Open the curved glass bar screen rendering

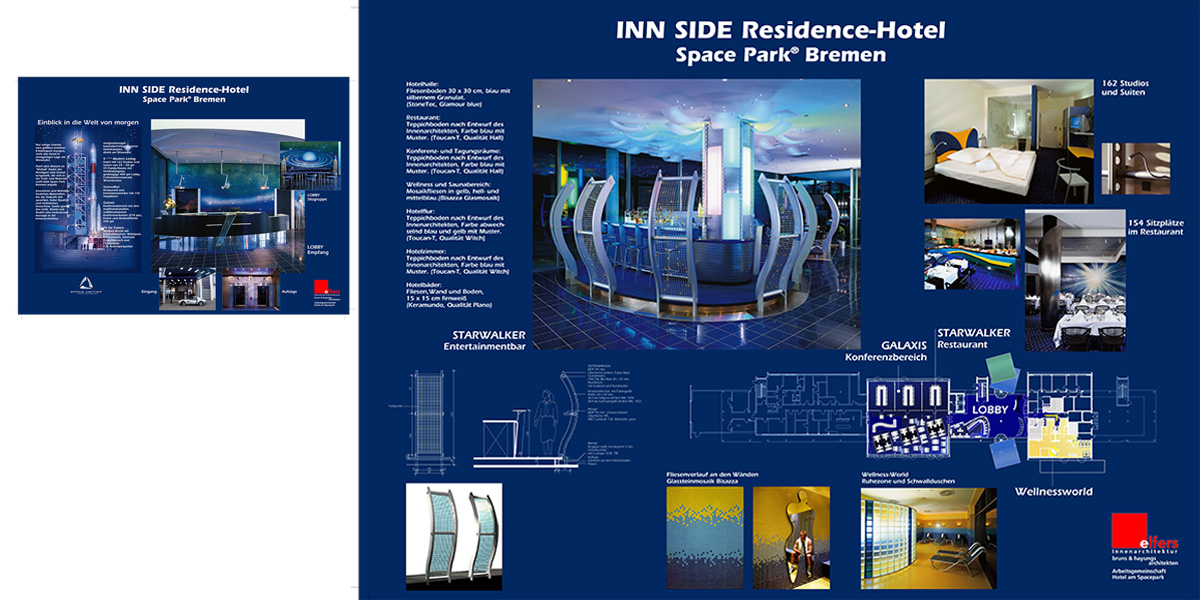tap(454, 536)
